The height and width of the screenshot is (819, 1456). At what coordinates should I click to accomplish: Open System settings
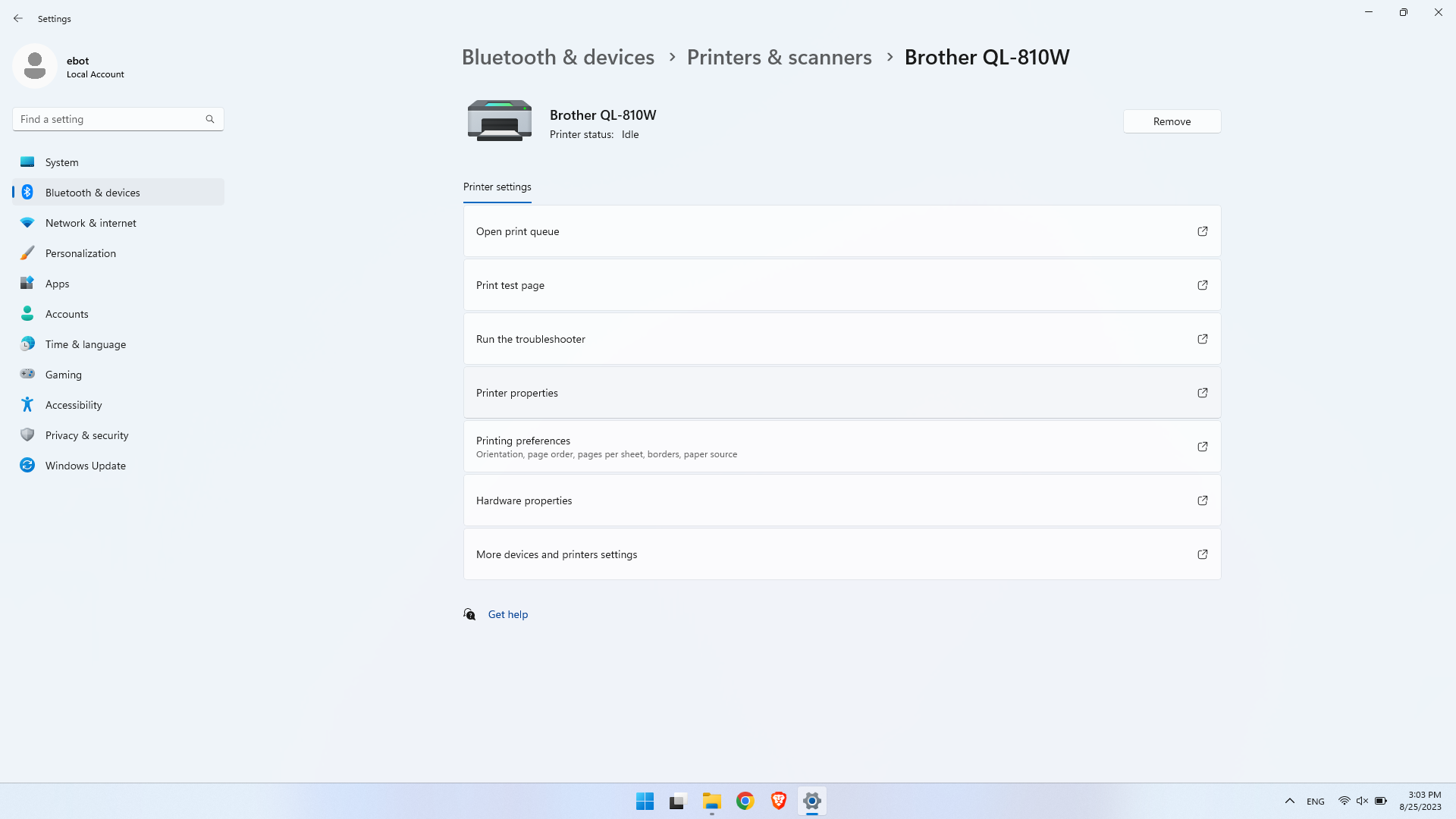(118, 162)
